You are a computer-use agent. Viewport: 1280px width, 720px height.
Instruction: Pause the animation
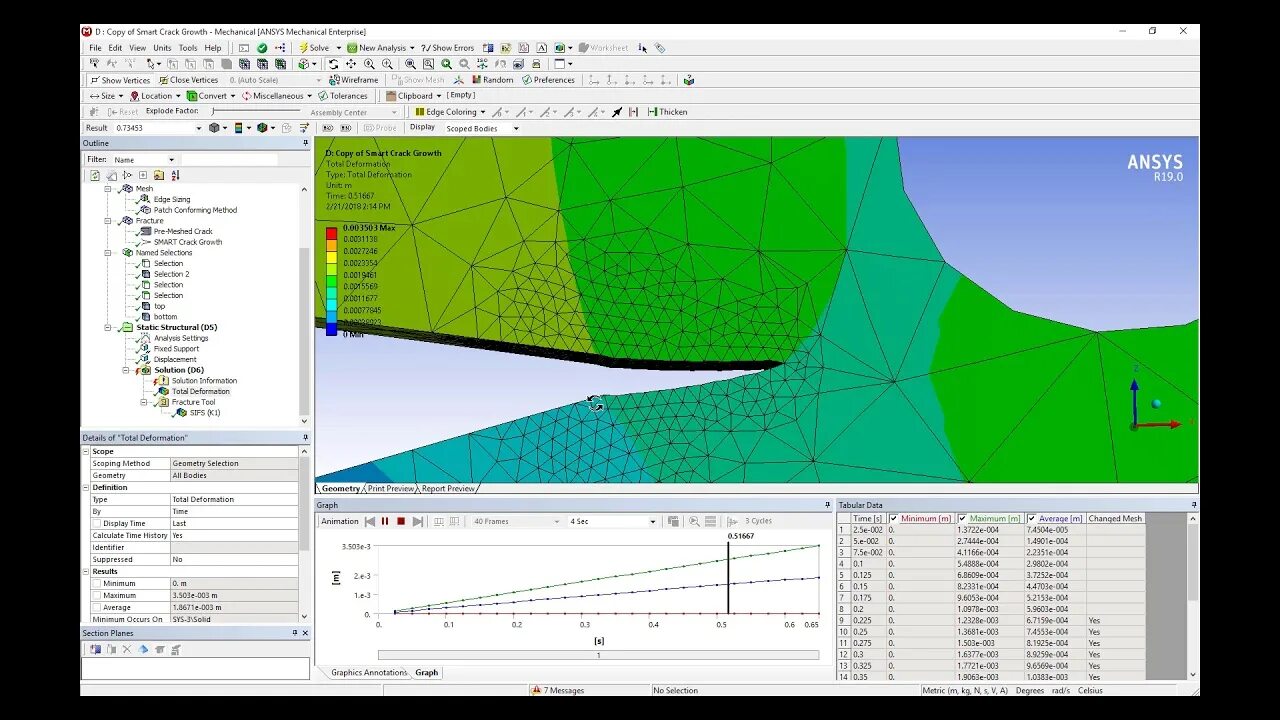coord(385,521)
